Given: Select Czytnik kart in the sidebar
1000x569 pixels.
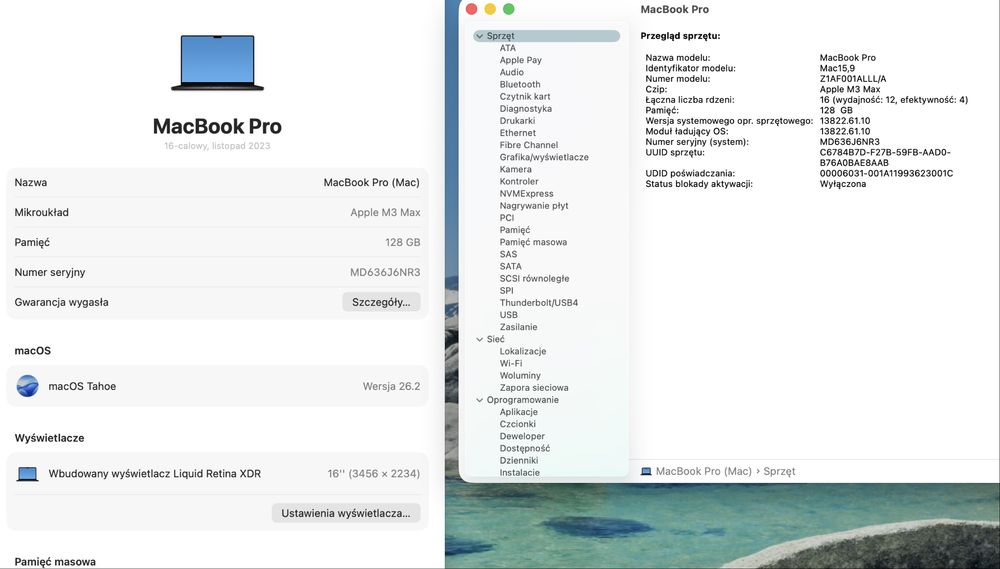Looking at the screenshot, I should click(x=525, y=96).
